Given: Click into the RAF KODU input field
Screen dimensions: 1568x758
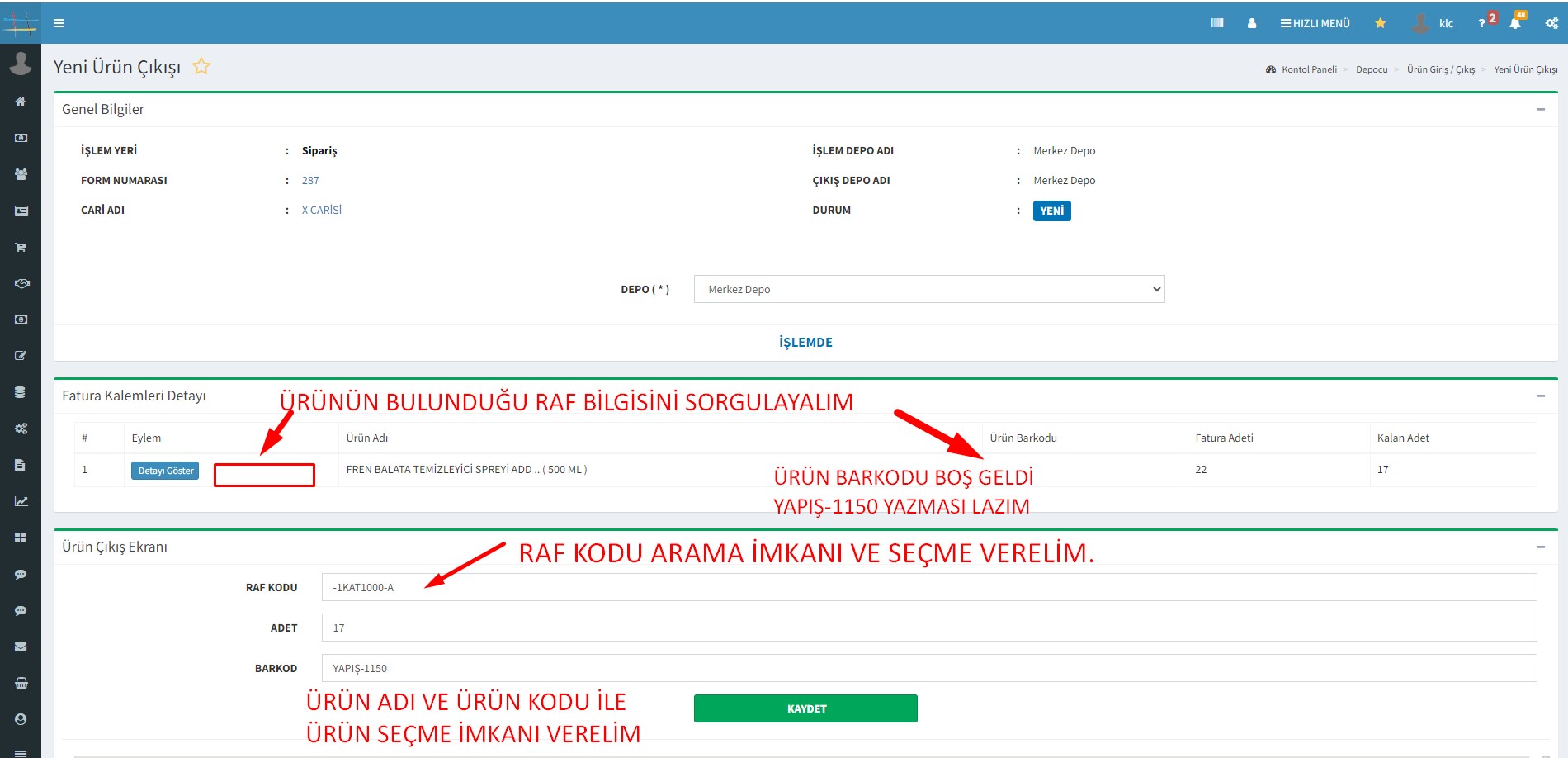Looking at the screenshot, I should (928, 587).
